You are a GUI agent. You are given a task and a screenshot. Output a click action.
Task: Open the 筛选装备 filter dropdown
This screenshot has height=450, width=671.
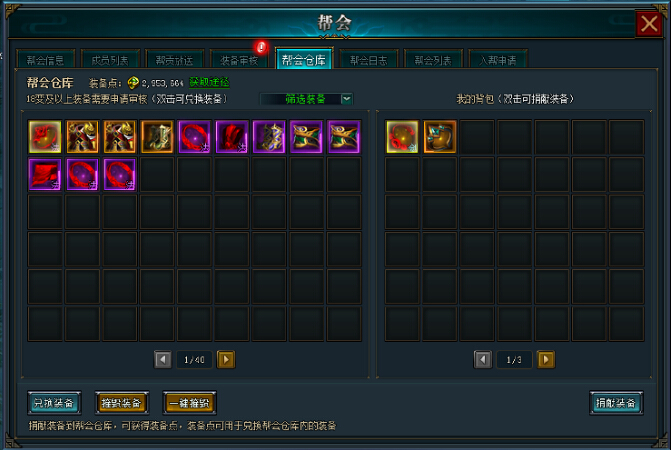(x=306, y=99)
